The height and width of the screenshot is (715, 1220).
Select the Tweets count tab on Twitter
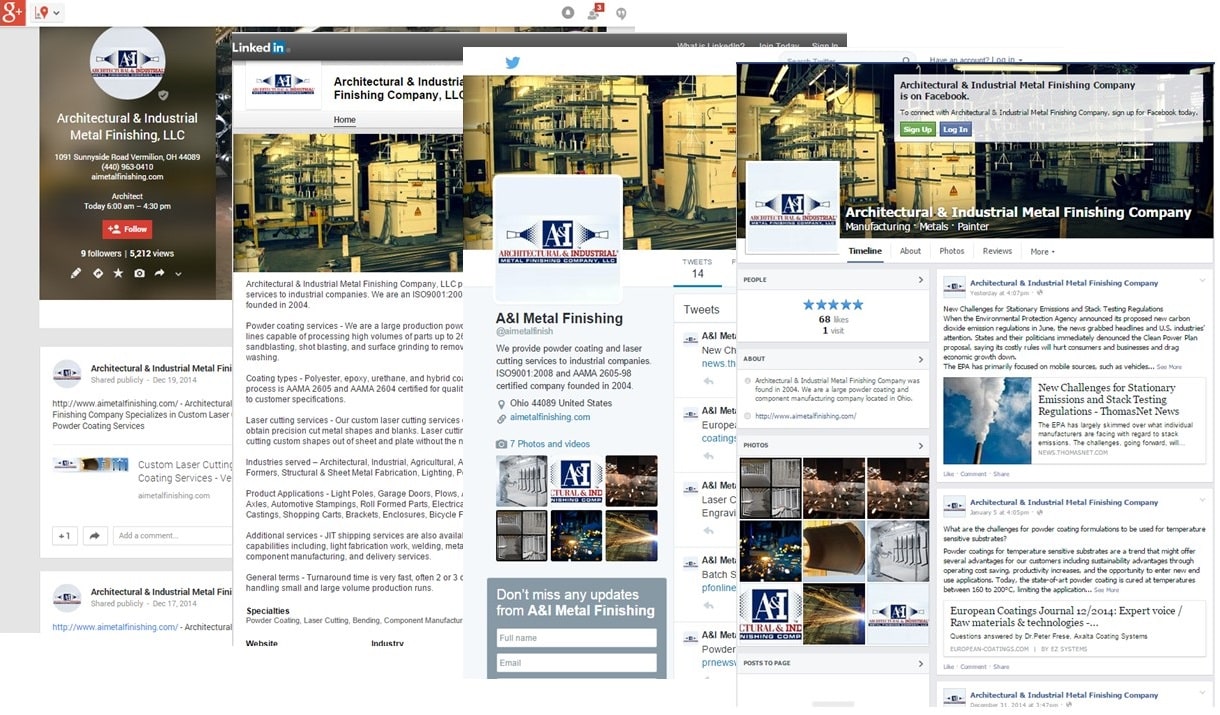(697, 268)
